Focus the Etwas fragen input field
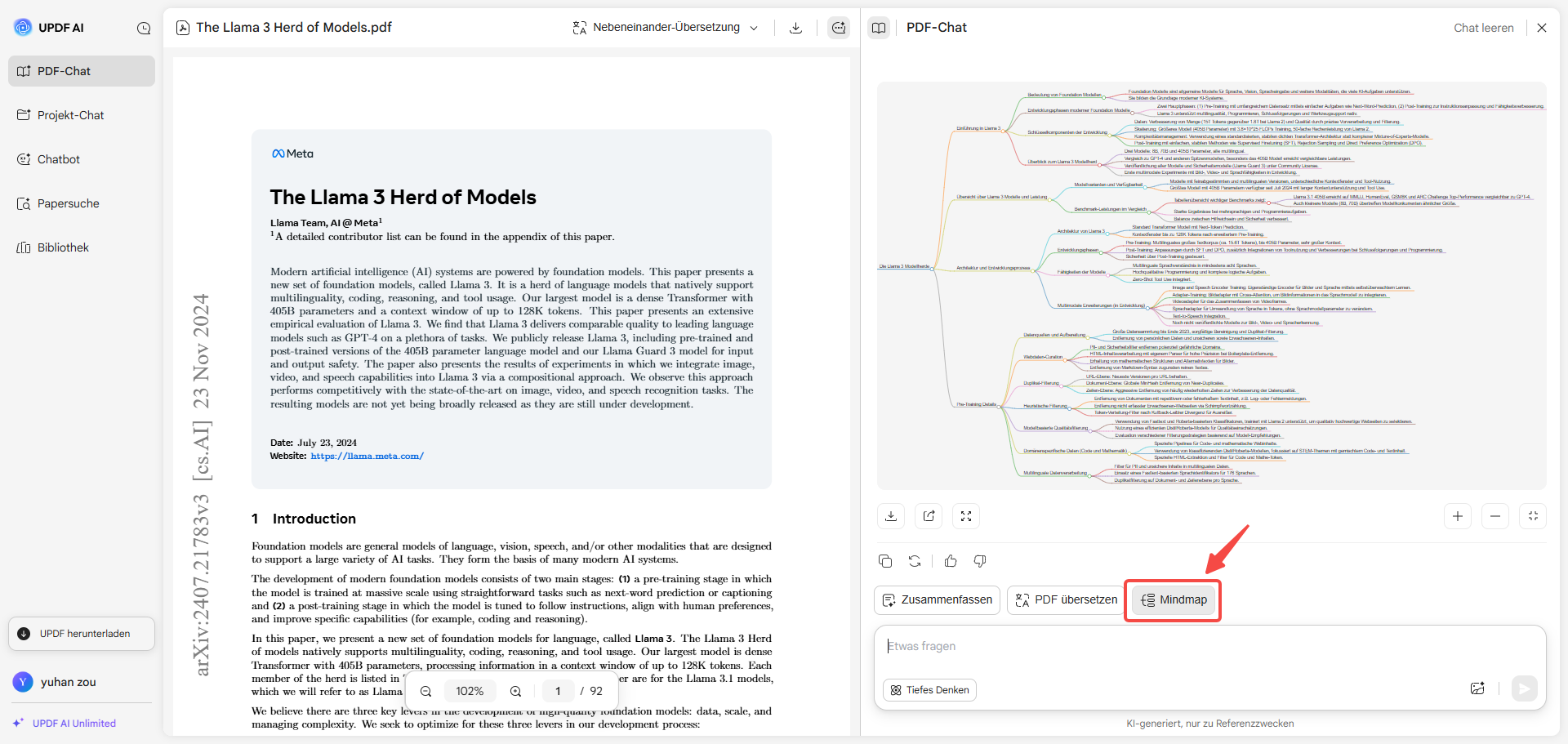Screen dimensions: 1568x744 pos(1210,647)
